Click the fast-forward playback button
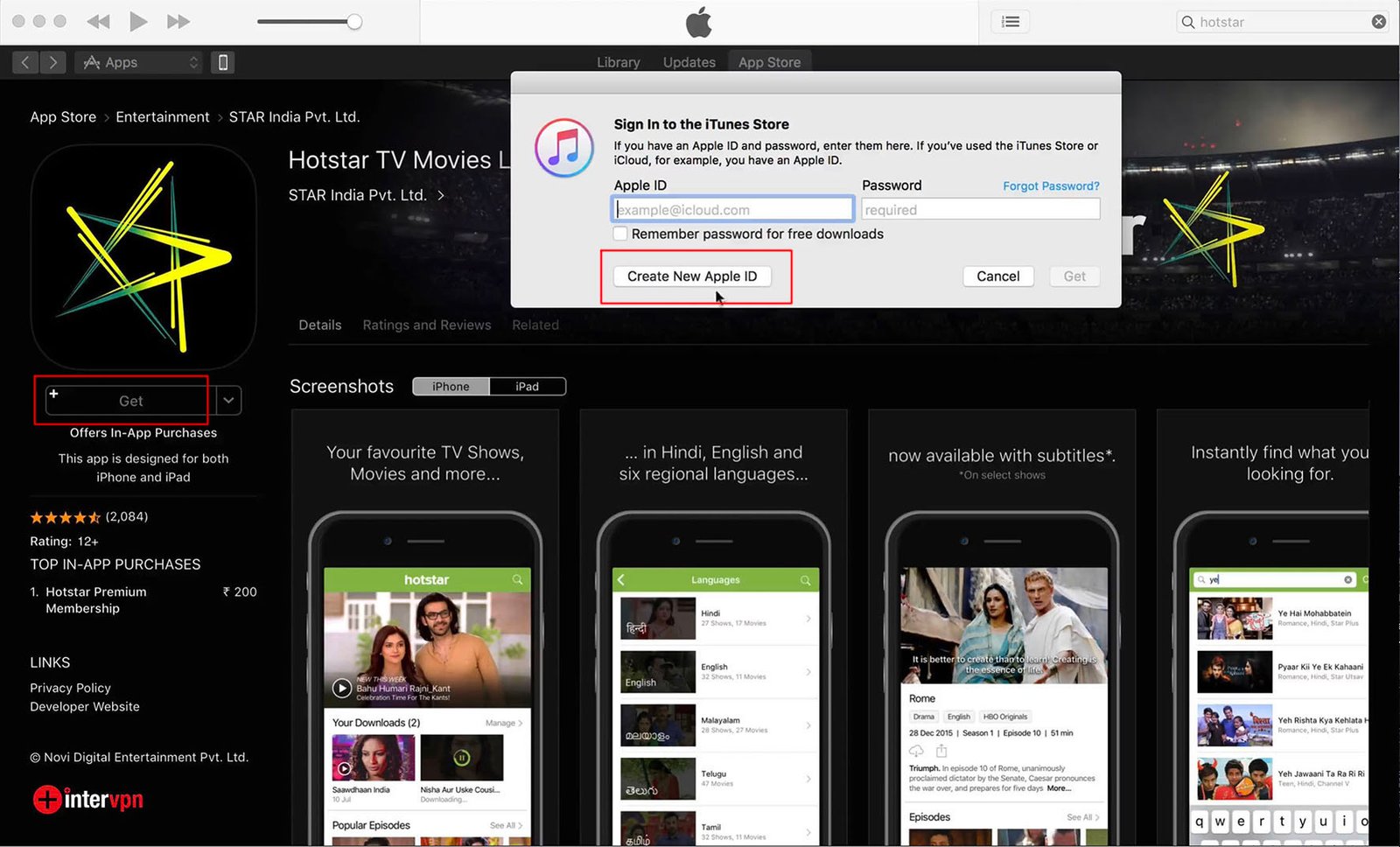Screen dimensions: 1400x847 click(178, 22)
